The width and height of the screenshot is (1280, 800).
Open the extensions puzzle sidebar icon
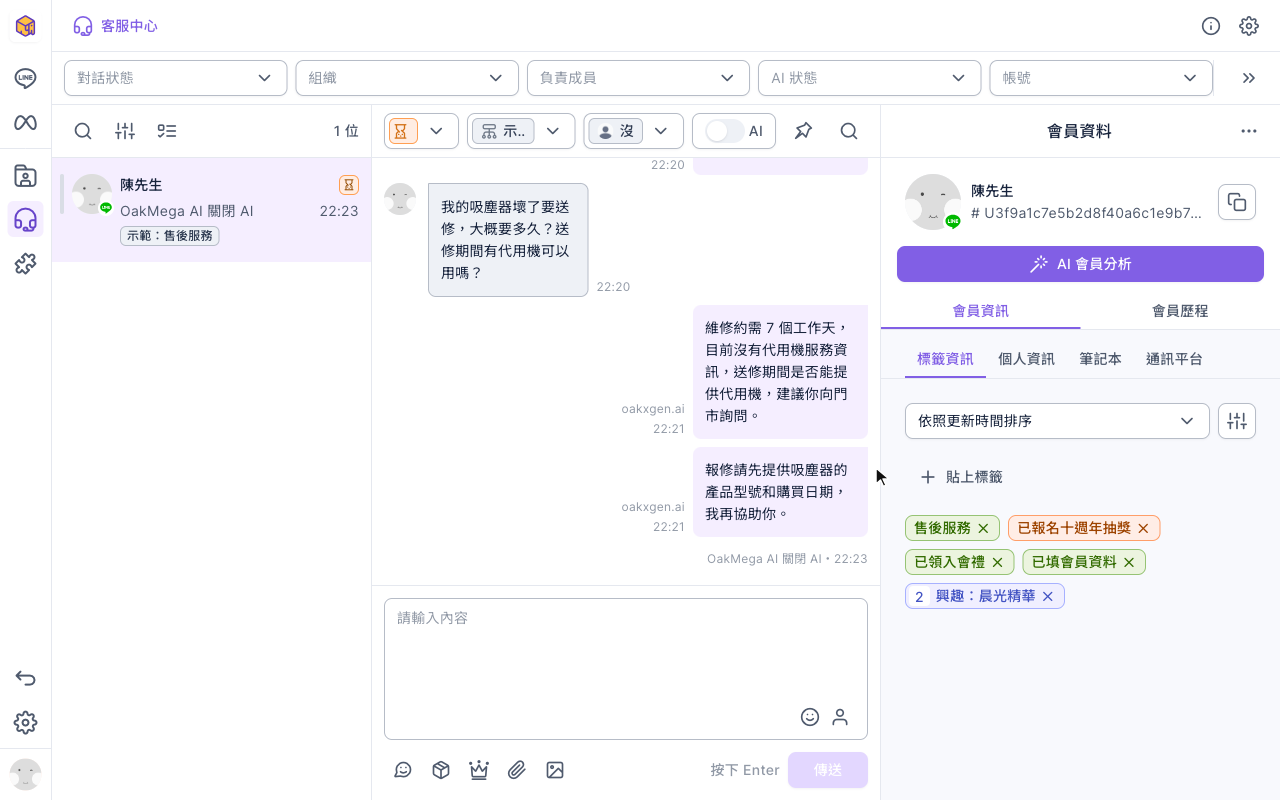(25, 264)
